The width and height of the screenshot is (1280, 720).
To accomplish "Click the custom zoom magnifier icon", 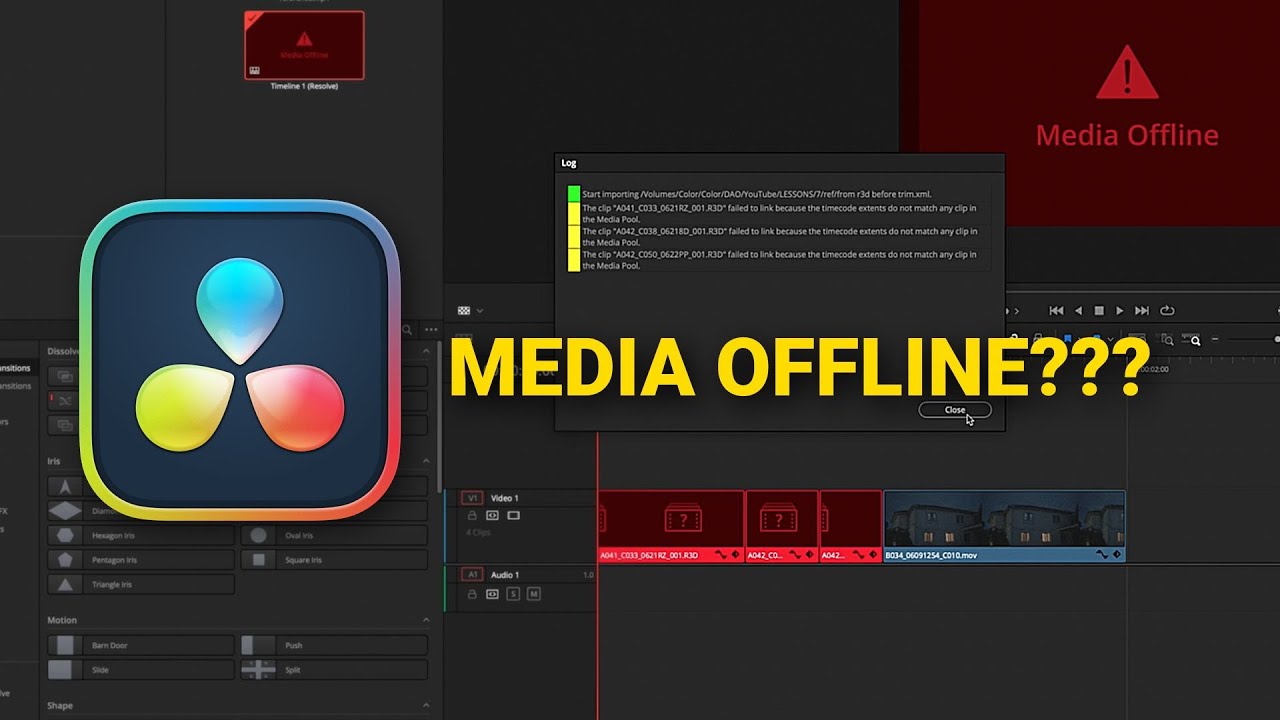I will (1192, 340).
